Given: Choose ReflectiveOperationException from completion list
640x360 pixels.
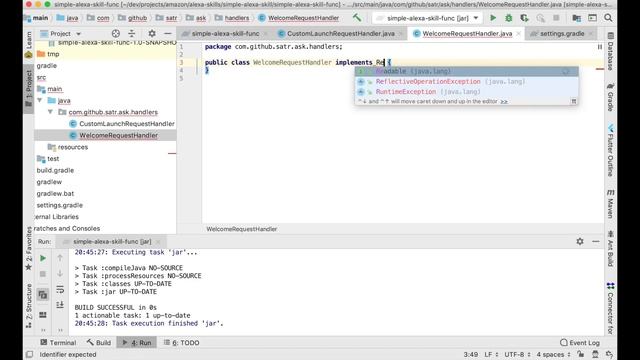Looking at the screenshot, I should coord(467,82).
